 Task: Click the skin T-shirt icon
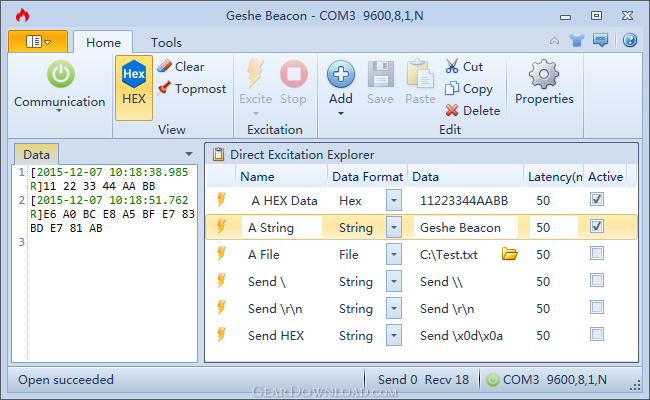[x=577, y=40]
